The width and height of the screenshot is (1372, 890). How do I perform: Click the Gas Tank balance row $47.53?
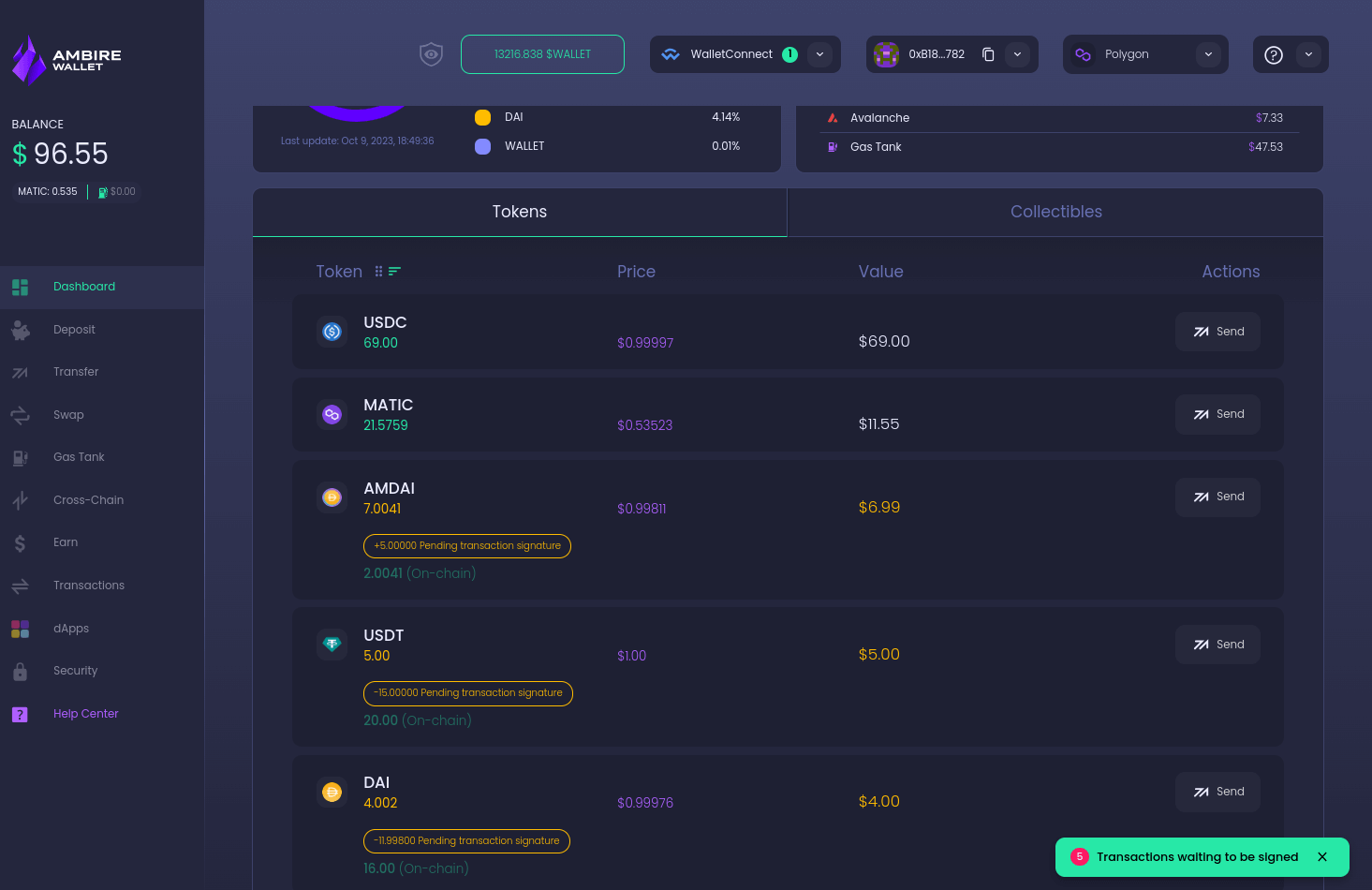coord(1058,147)
